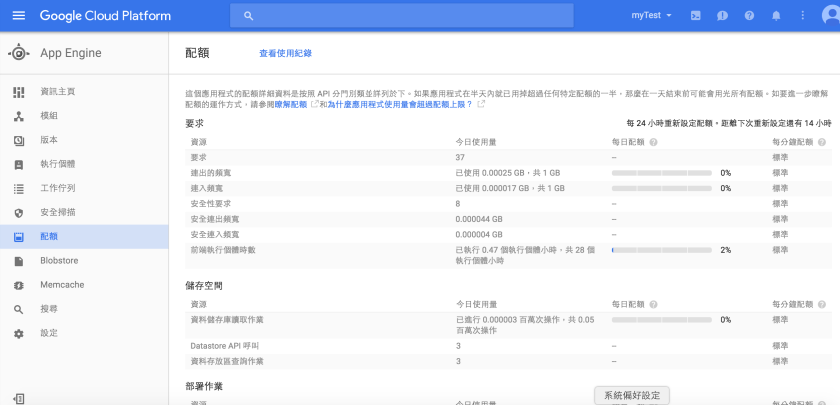Click 連入頻寬 quota progress bar
Image resolution: width=840 pixels, height=405 pixels.
click(x=662, y=189)
